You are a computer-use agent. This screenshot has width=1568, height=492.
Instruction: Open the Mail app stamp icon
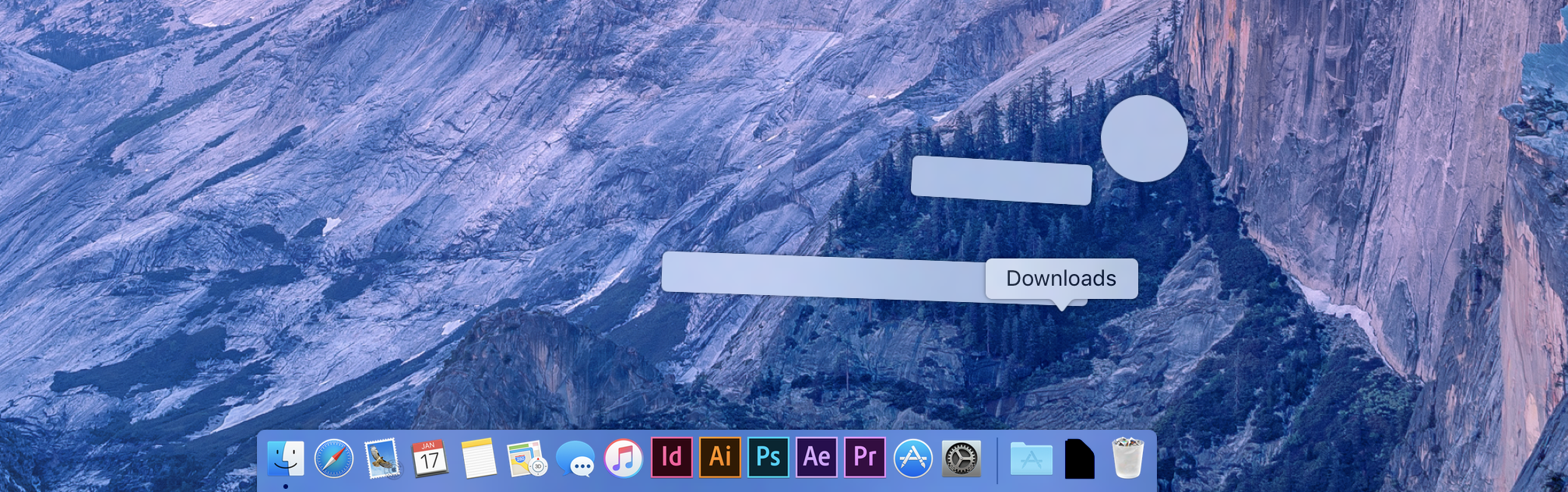tap(382, 458)
